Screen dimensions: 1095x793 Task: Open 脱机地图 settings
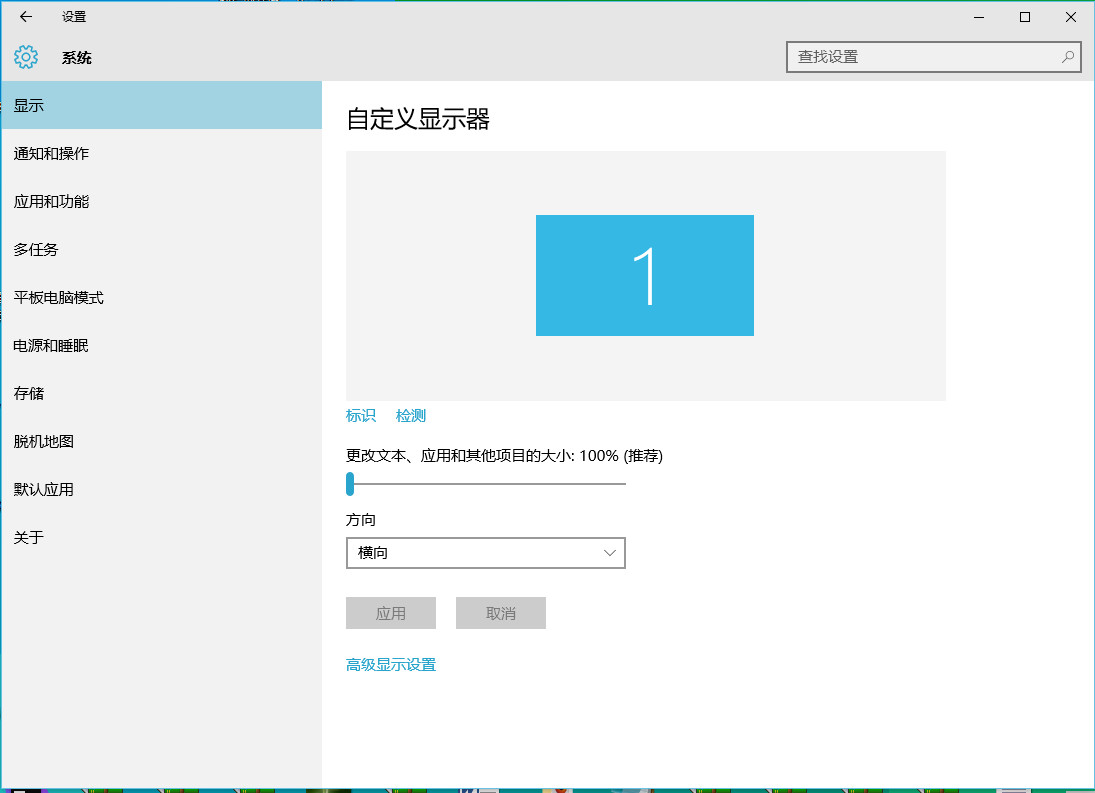[161, 441]
